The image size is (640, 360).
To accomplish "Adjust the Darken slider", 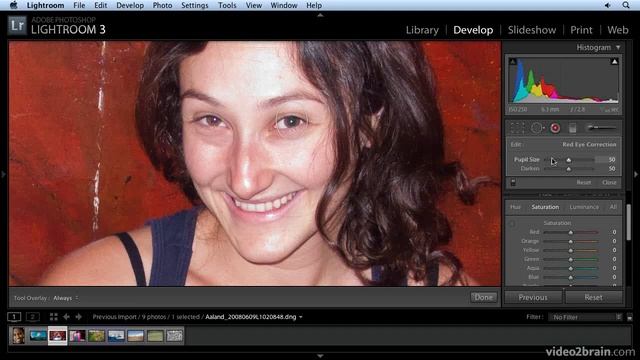I will (569, 169).
